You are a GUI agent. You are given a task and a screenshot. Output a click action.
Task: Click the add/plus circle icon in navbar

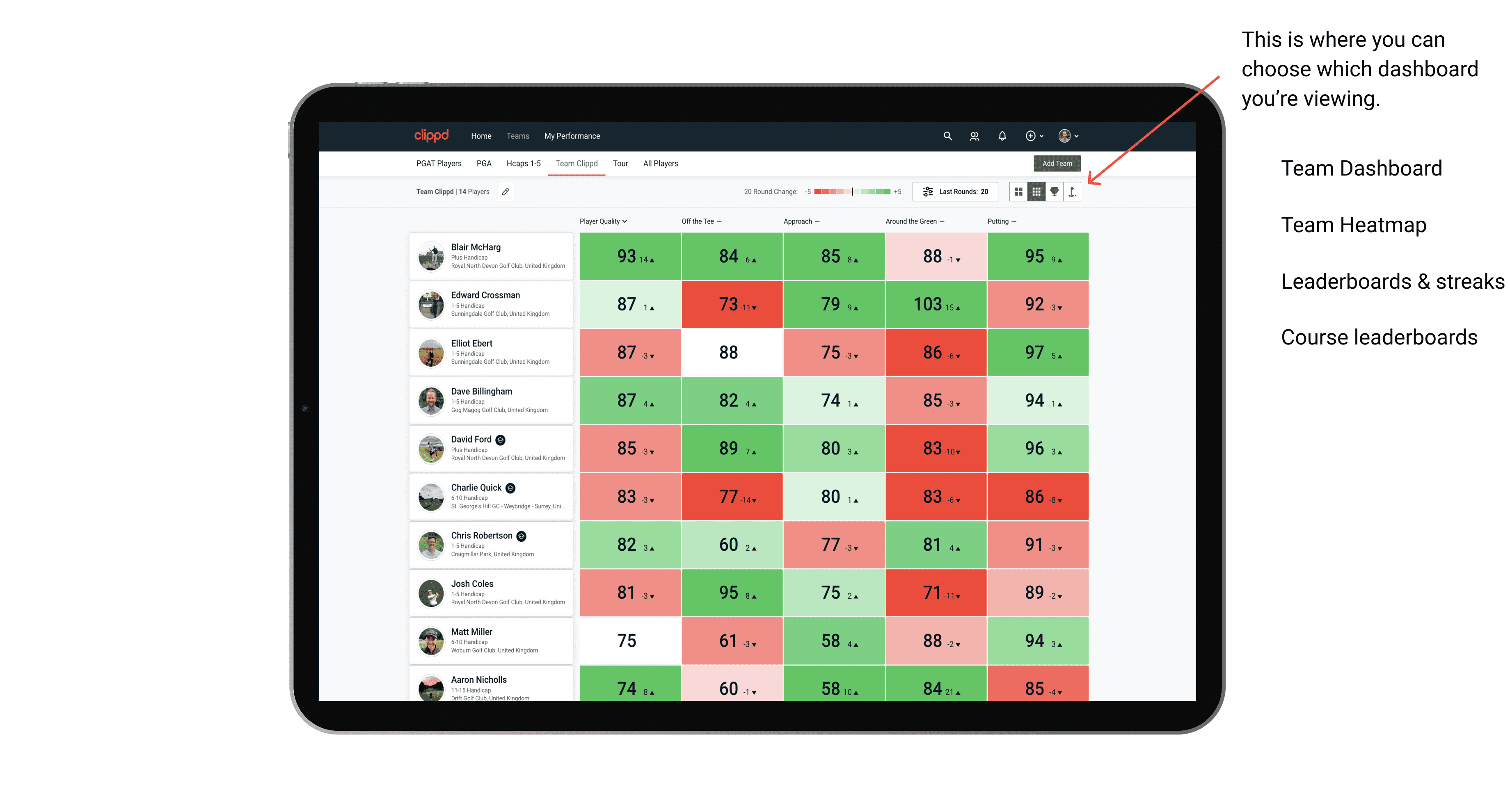click(1030, 137)
